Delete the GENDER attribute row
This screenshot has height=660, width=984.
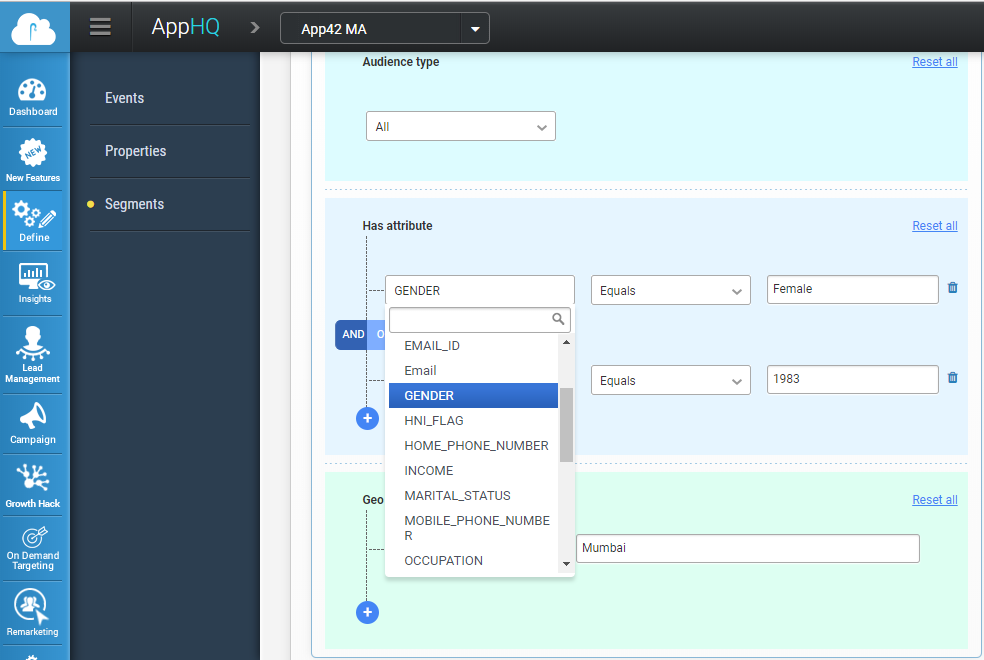tap(952, 288)
